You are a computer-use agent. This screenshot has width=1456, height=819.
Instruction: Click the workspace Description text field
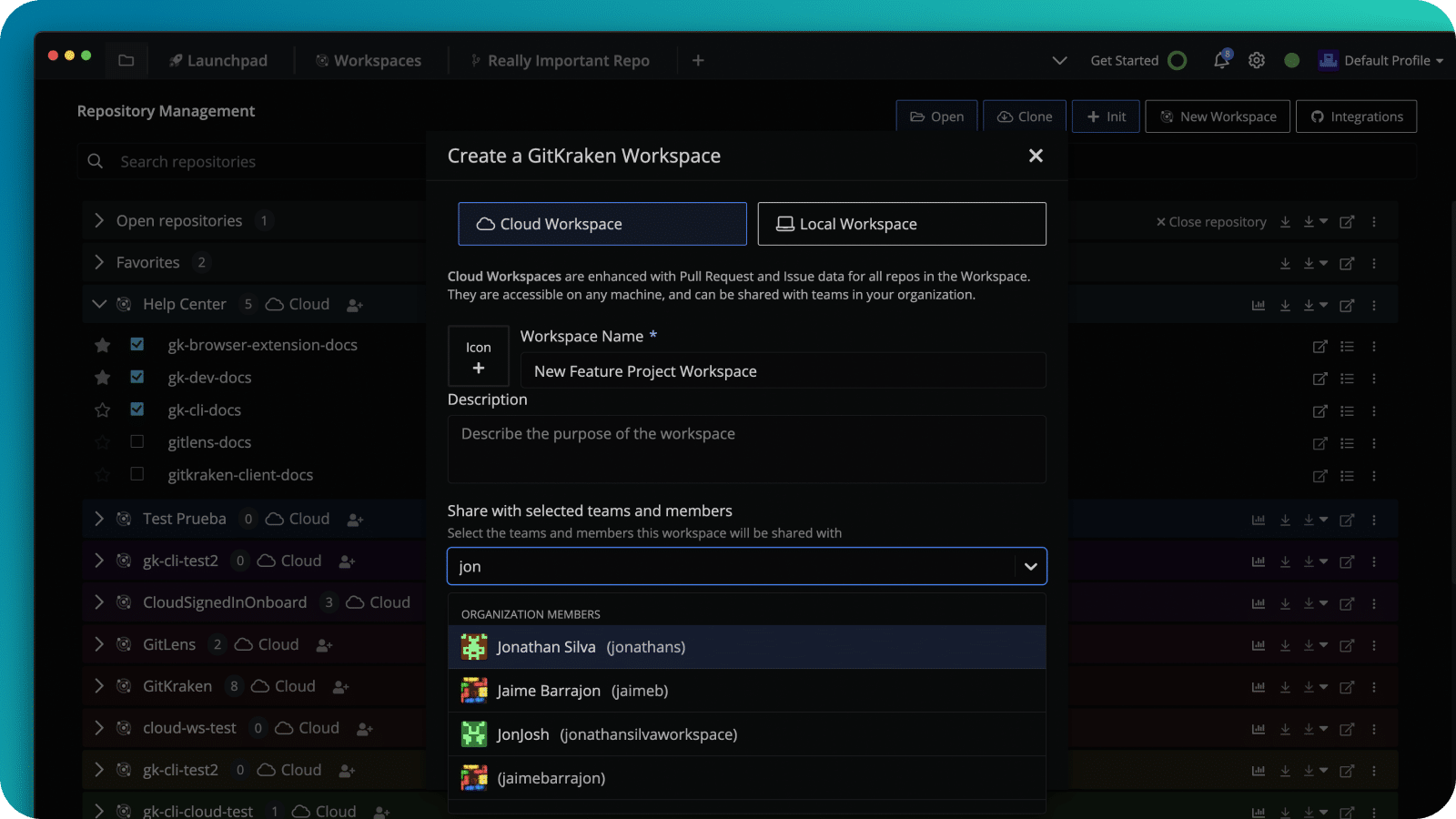click(746, 450)
